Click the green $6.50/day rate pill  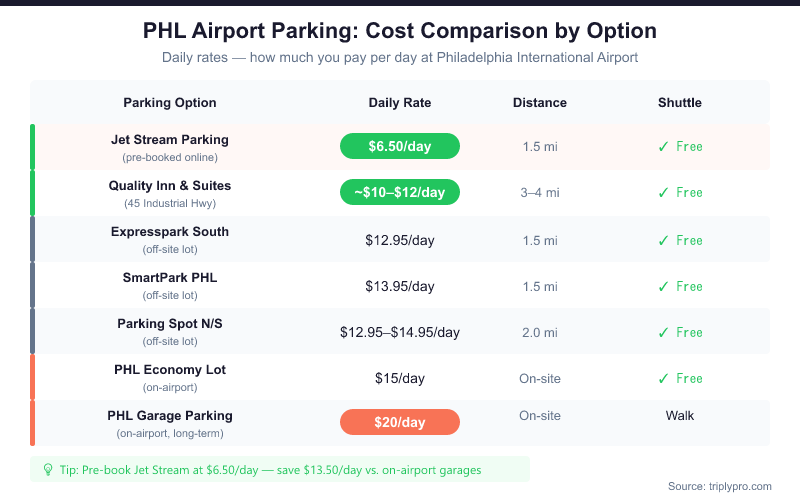pyautogui.click(x=400, y=146)
